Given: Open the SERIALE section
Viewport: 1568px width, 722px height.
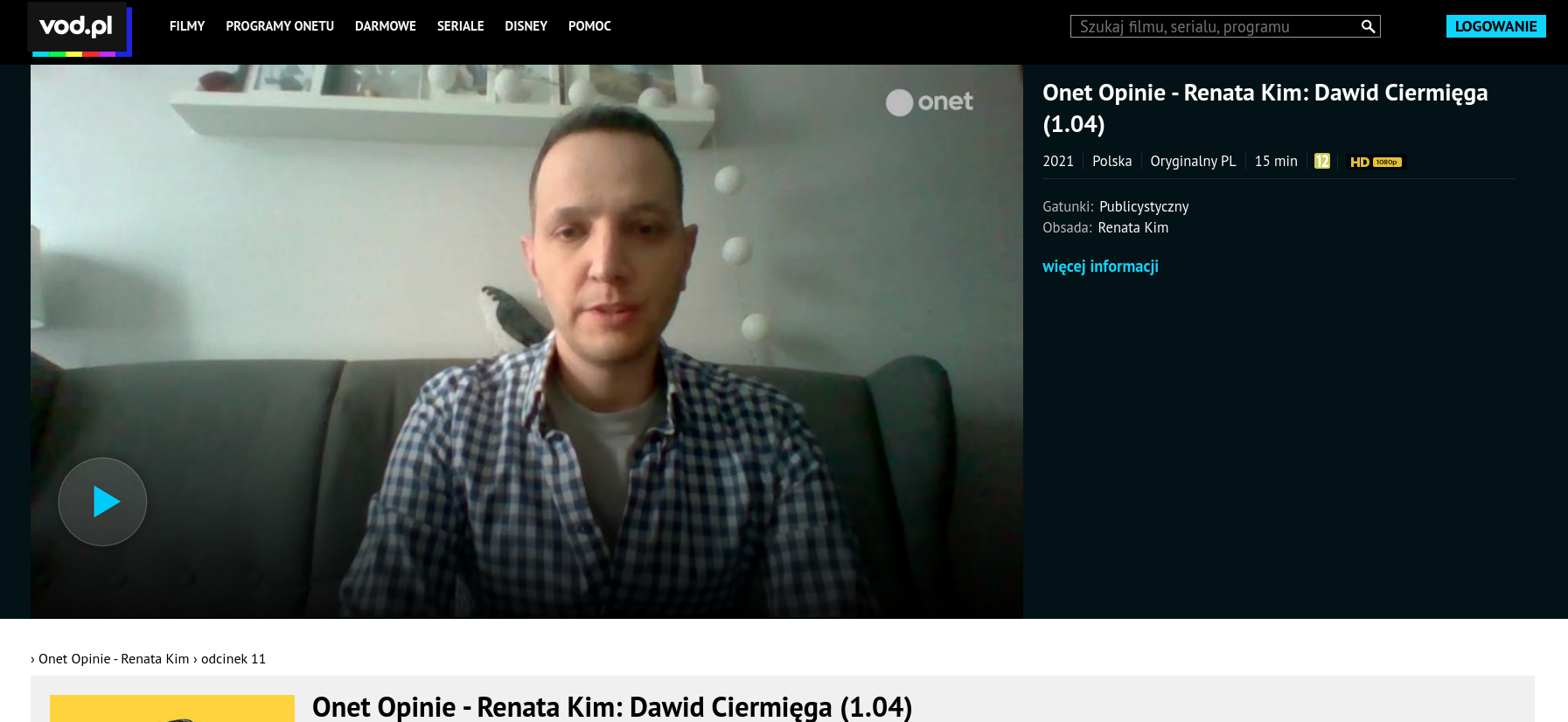Looking at the screenshot, I should 461,26.
